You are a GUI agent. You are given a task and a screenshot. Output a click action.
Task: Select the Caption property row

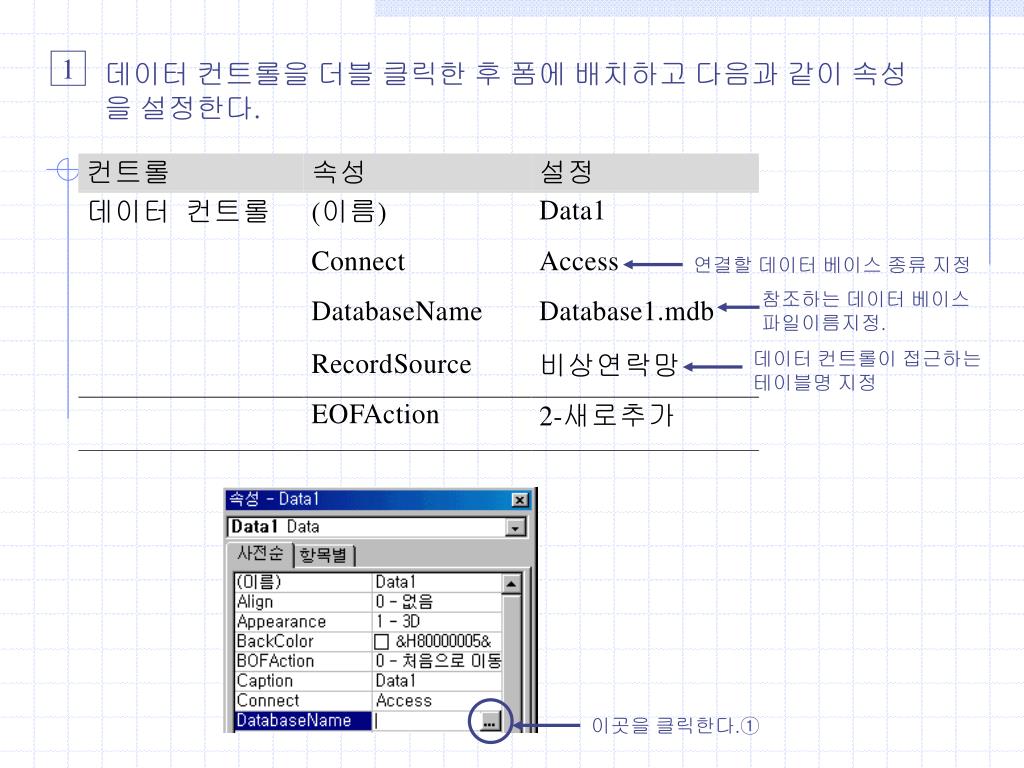(368, 680)
